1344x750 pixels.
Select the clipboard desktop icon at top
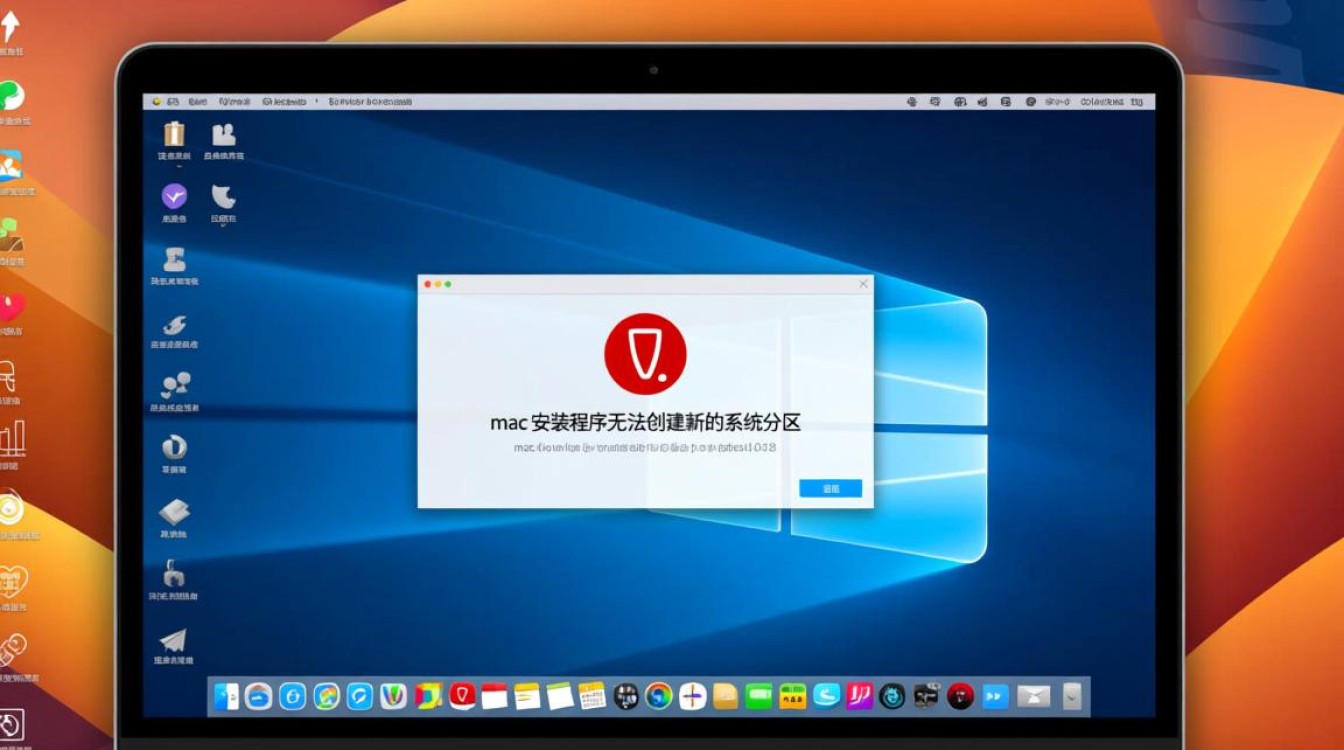(x=174, y=134)
